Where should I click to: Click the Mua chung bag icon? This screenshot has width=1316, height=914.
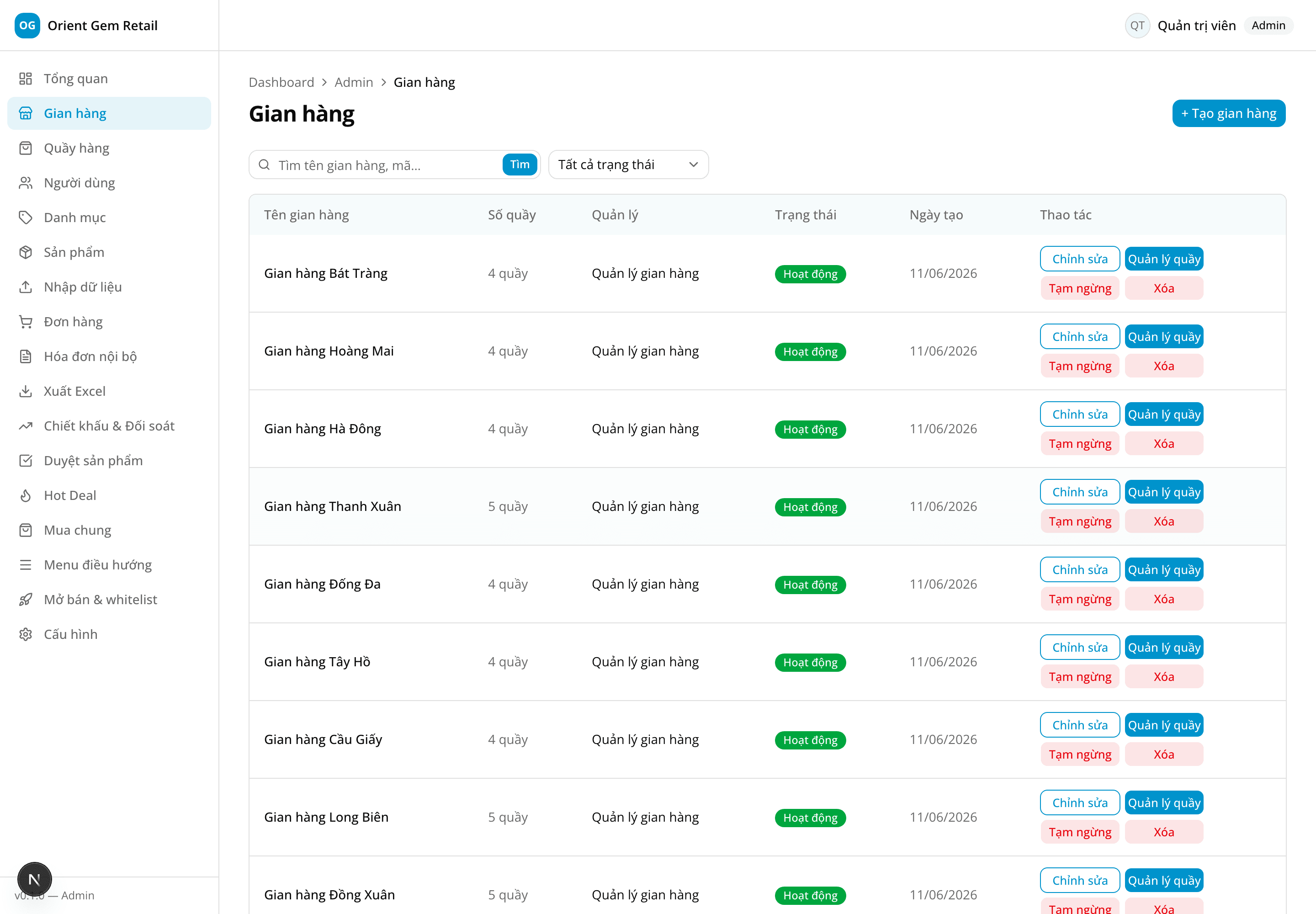tap(26, 530)
